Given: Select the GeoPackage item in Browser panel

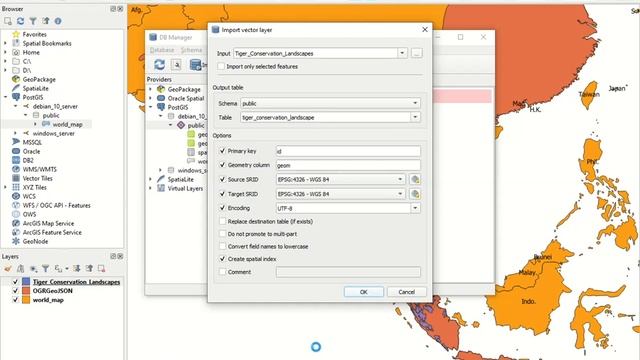Looking at the screenshot, I should coord(39,79).
